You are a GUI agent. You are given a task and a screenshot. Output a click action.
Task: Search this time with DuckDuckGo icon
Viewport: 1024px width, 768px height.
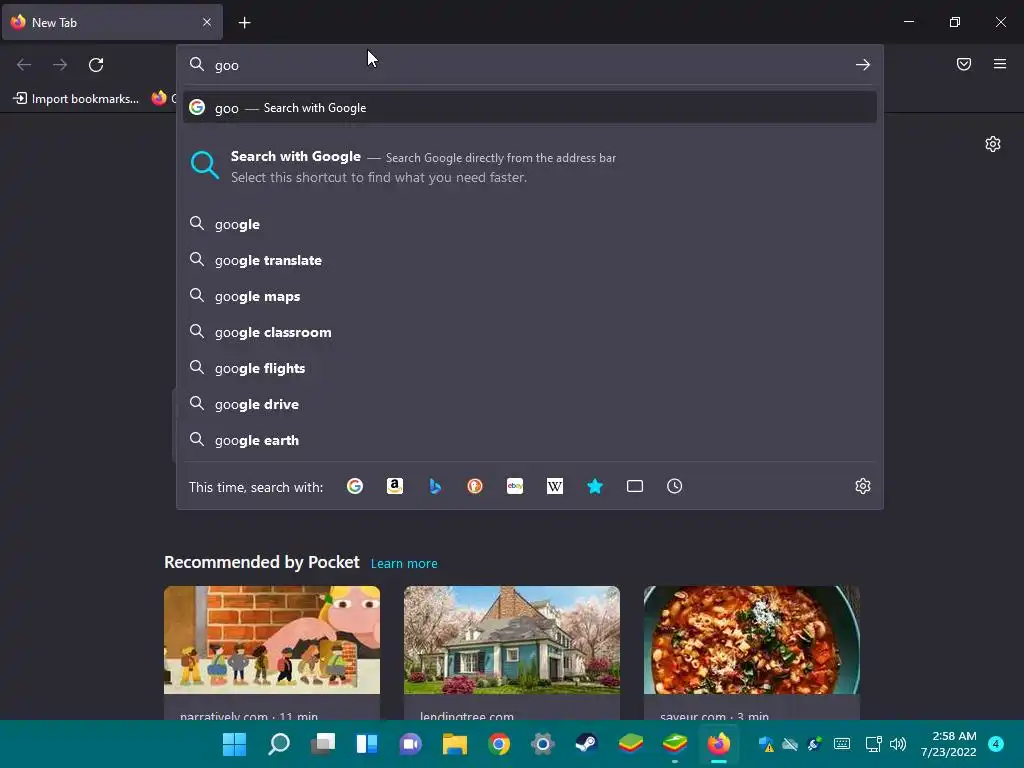click(x=475, y=486)
